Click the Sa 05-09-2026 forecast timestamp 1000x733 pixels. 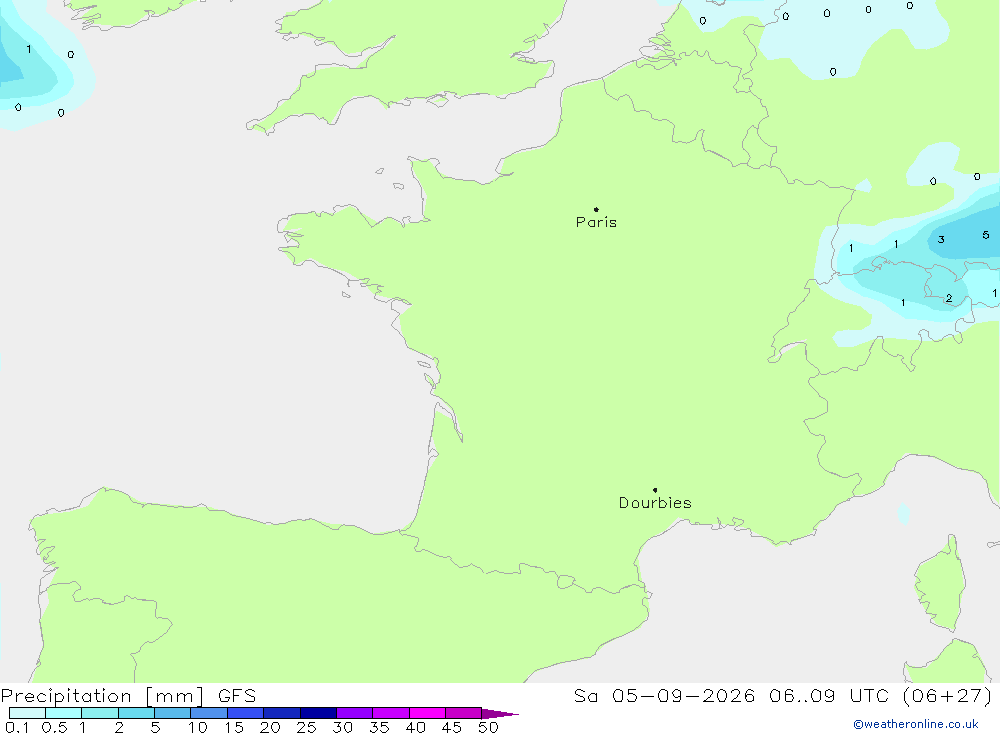(783, 695)
